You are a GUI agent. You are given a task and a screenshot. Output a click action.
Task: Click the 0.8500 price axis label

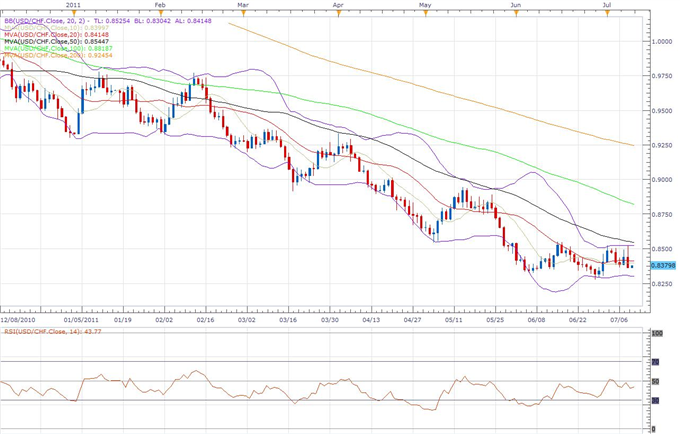[663, 249]
